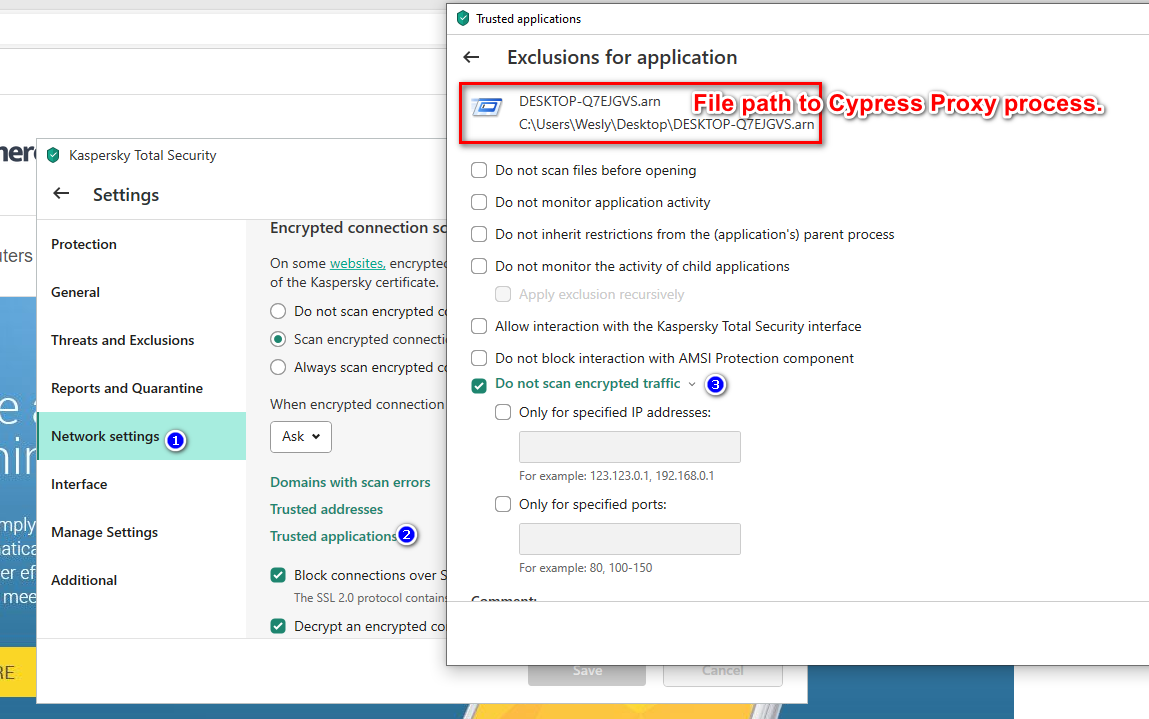1149x719 pixels.
Task: Open Trusted applications link
Action: tap(333, 537)
